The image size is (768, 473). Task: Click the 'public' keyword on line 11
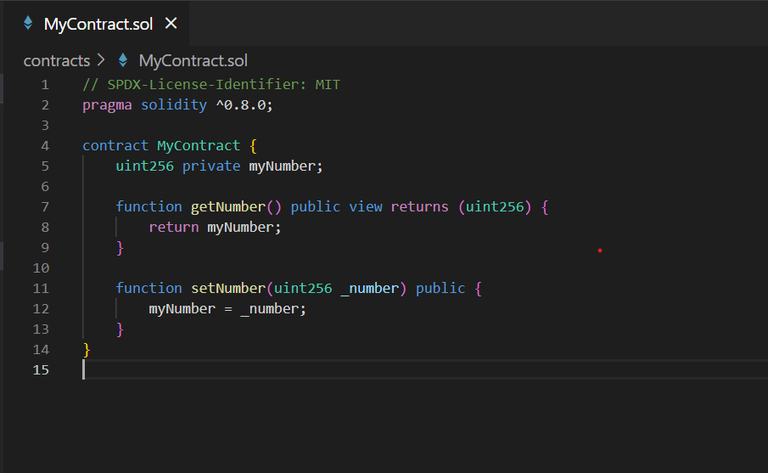[440, 288]
